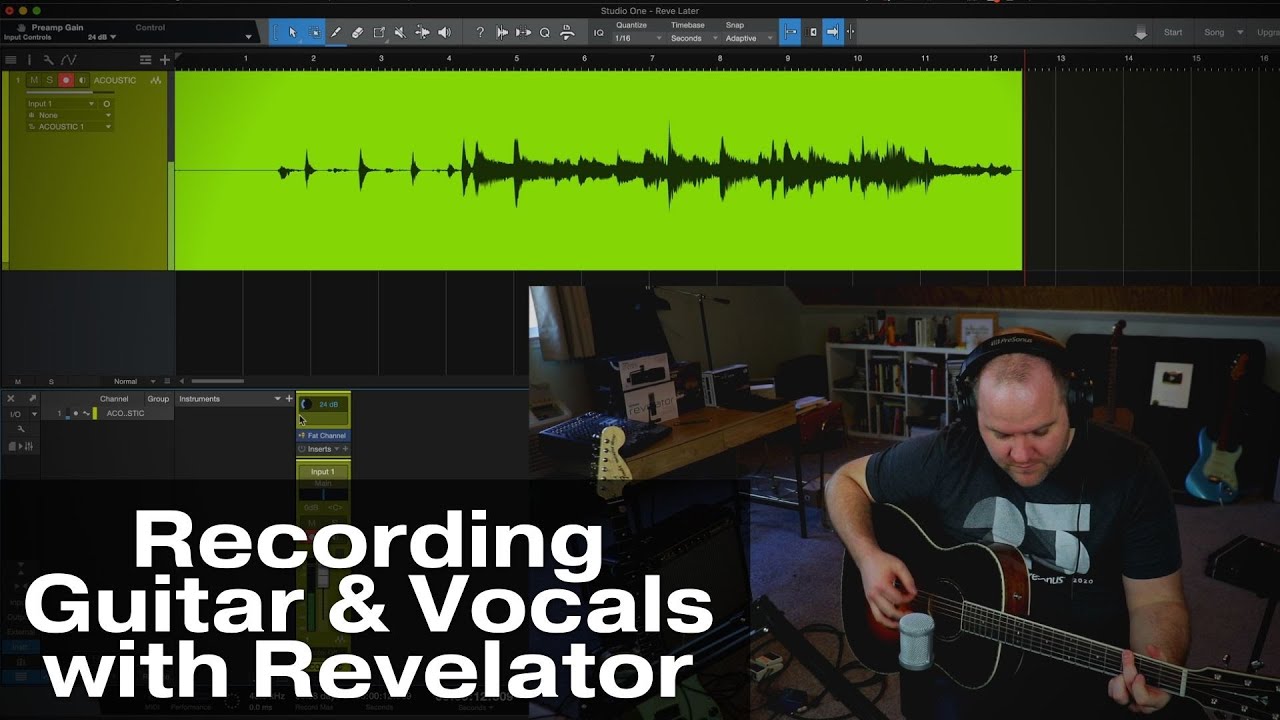Image resolution: width=1280 pixels, height=720 pixels.
Task: Expand the Instruments panel dropdown arrow
Action: tap(277, 399)
